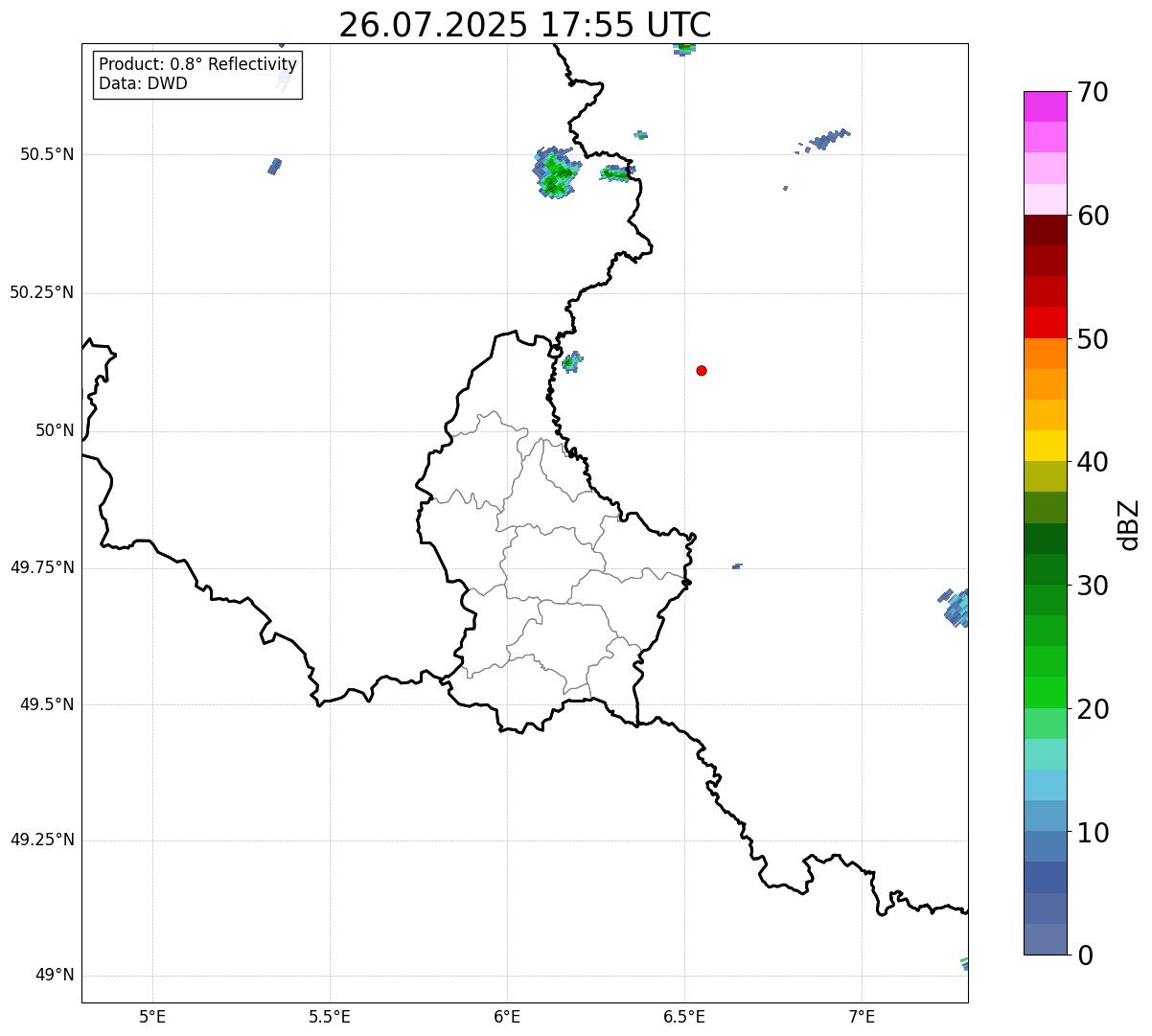The height and width of the screenshot is (1036, 1152).
Task: Click the bright green swatch above 20 dBZ
Action: [x=1047, y=692]
